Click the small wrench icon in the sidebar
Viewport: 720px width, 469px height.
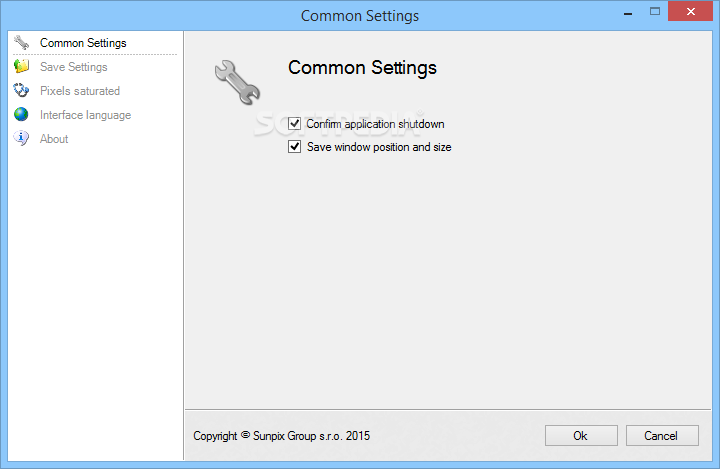pos(21,43)
